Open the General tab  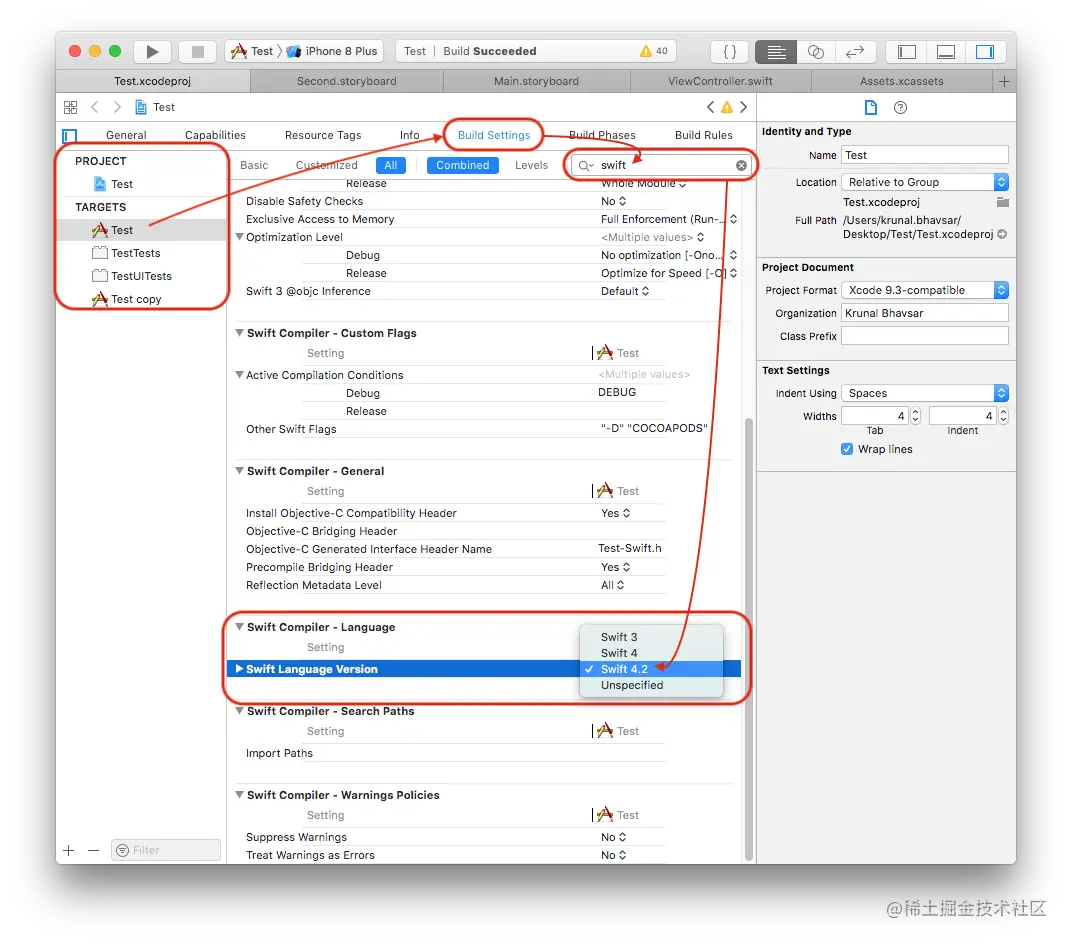[x=126, y=135]
